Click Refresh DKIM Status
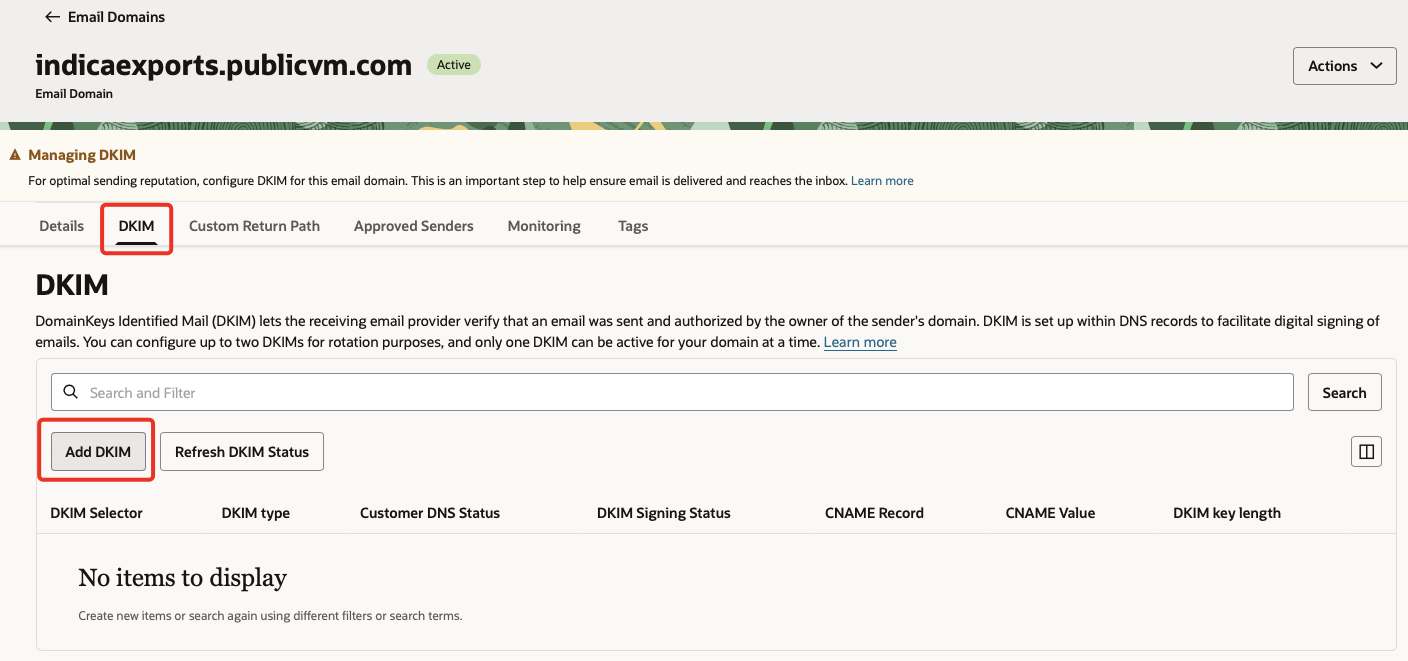The image size is (1408, 661). 241,451
